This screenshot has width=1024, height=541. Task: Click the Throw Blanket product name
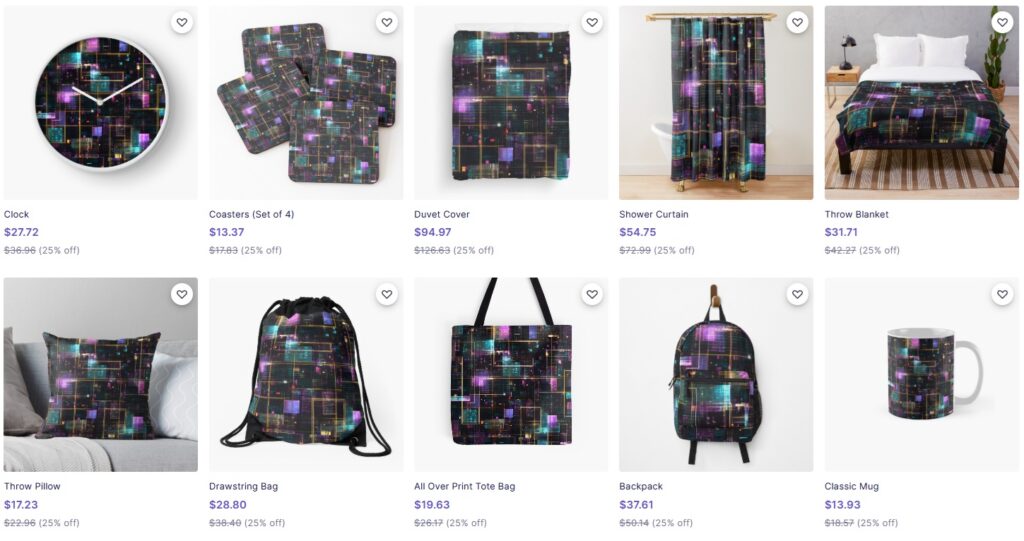click(856, 214)
